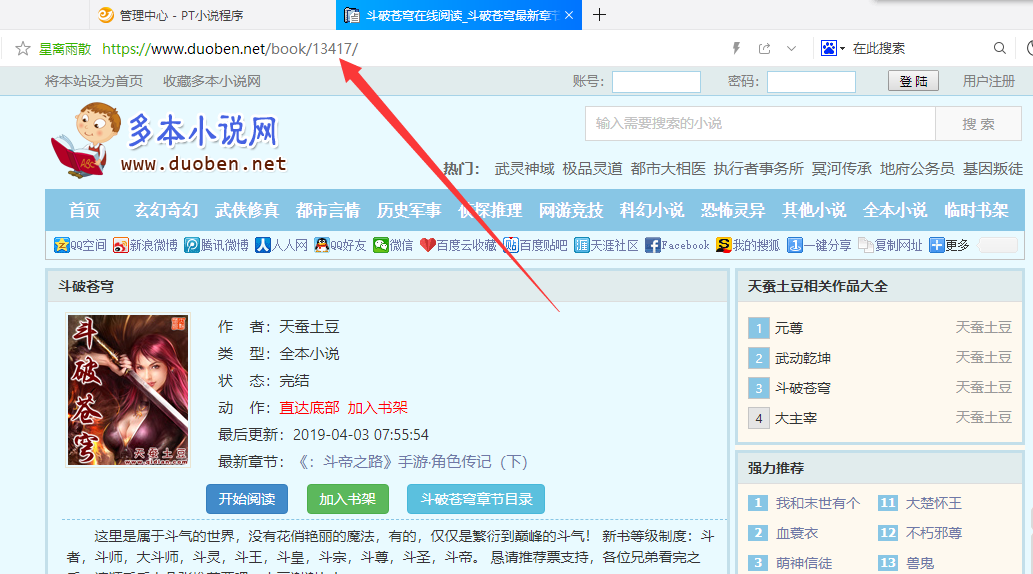Screen dimensions: 1033x574
Task: Click the bookmark star icon in address bar
Action: pos(22,49)
